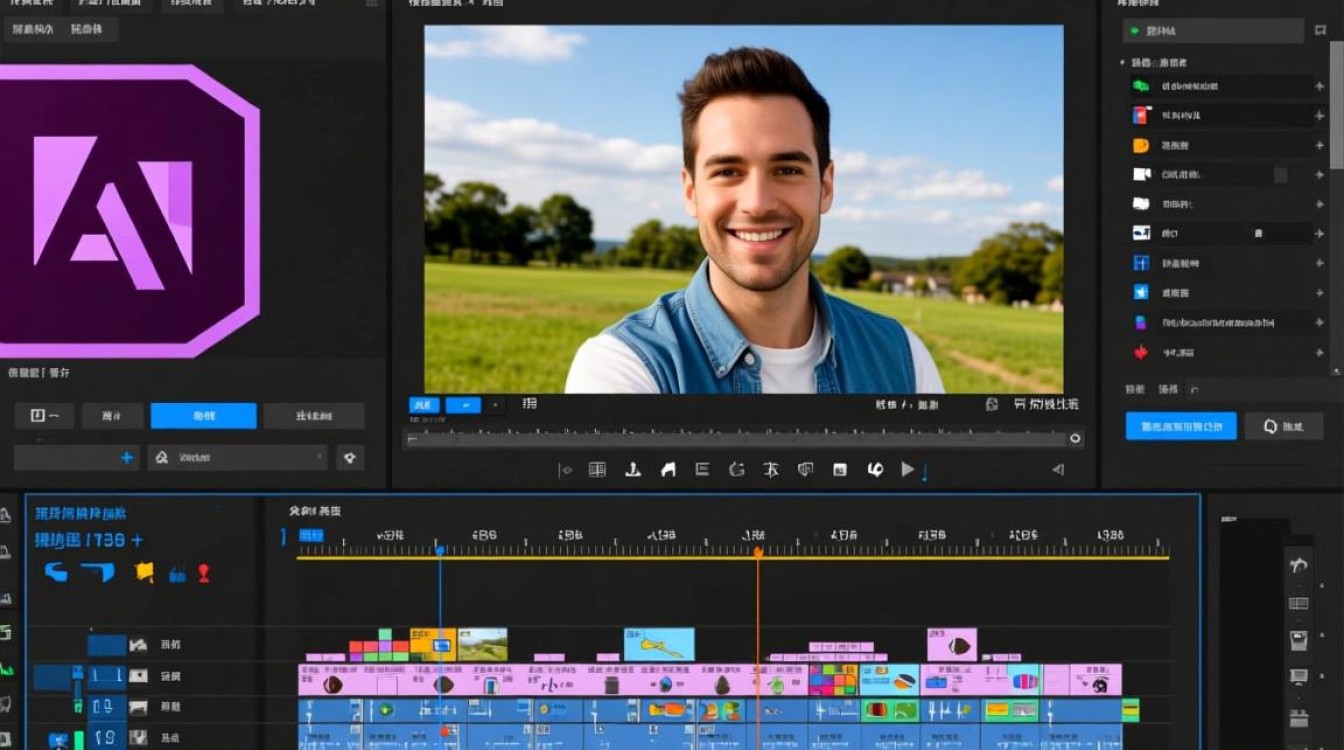
Task: Select the yellow flag icon in timeline header
Action: point(144,572)
